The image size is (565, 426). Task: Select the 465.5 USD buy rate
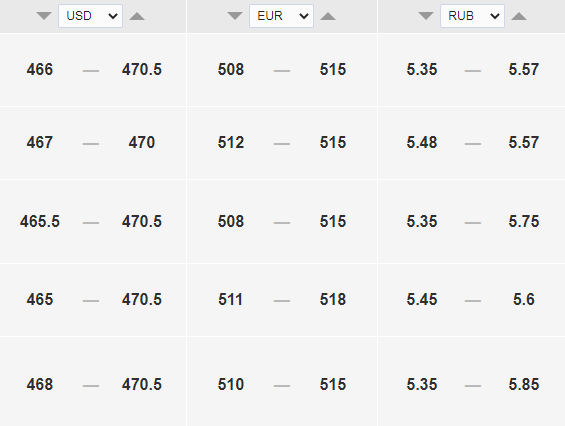coord(40,221)
